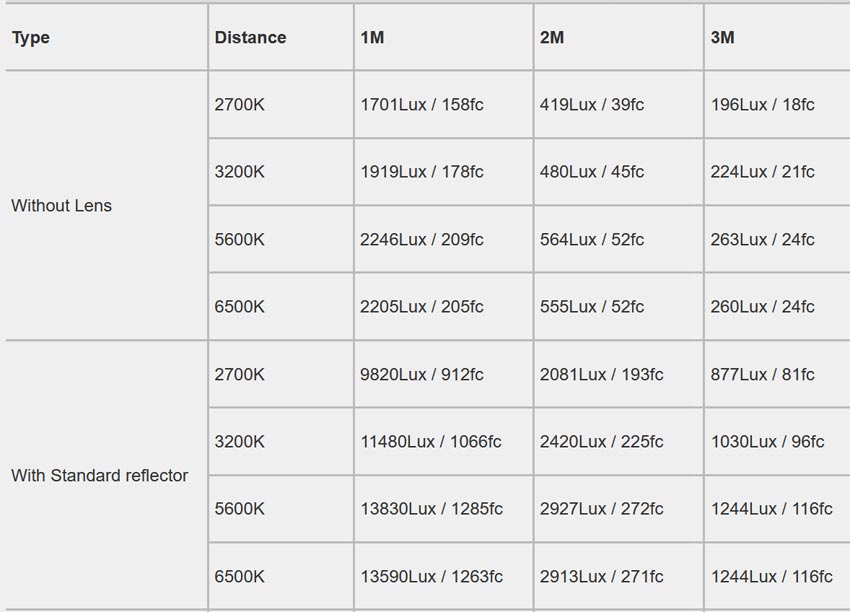Click the 2913Lux / 271fc cell
Screen dimensions: 850x612
[x=601, y=576]
